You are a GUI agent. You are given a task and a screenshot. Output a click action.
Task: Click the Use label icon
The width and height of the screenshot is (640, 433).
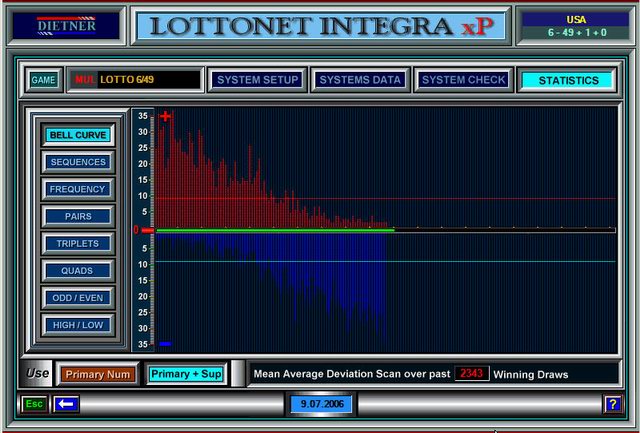(x=38, y=374)
